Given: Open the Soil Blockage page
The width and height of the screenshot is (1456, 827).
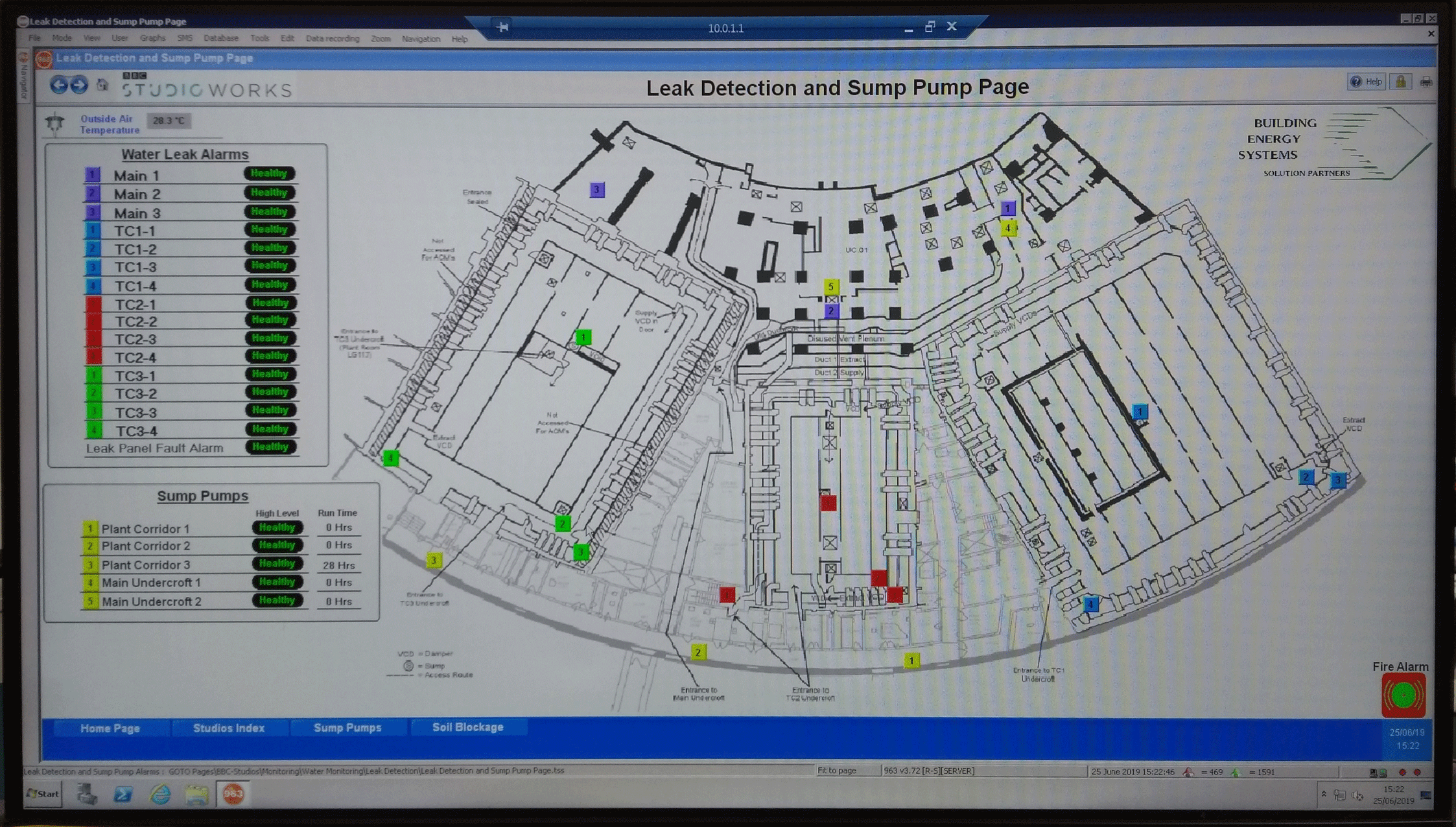Looking at the screenshot, I should 467,727.
